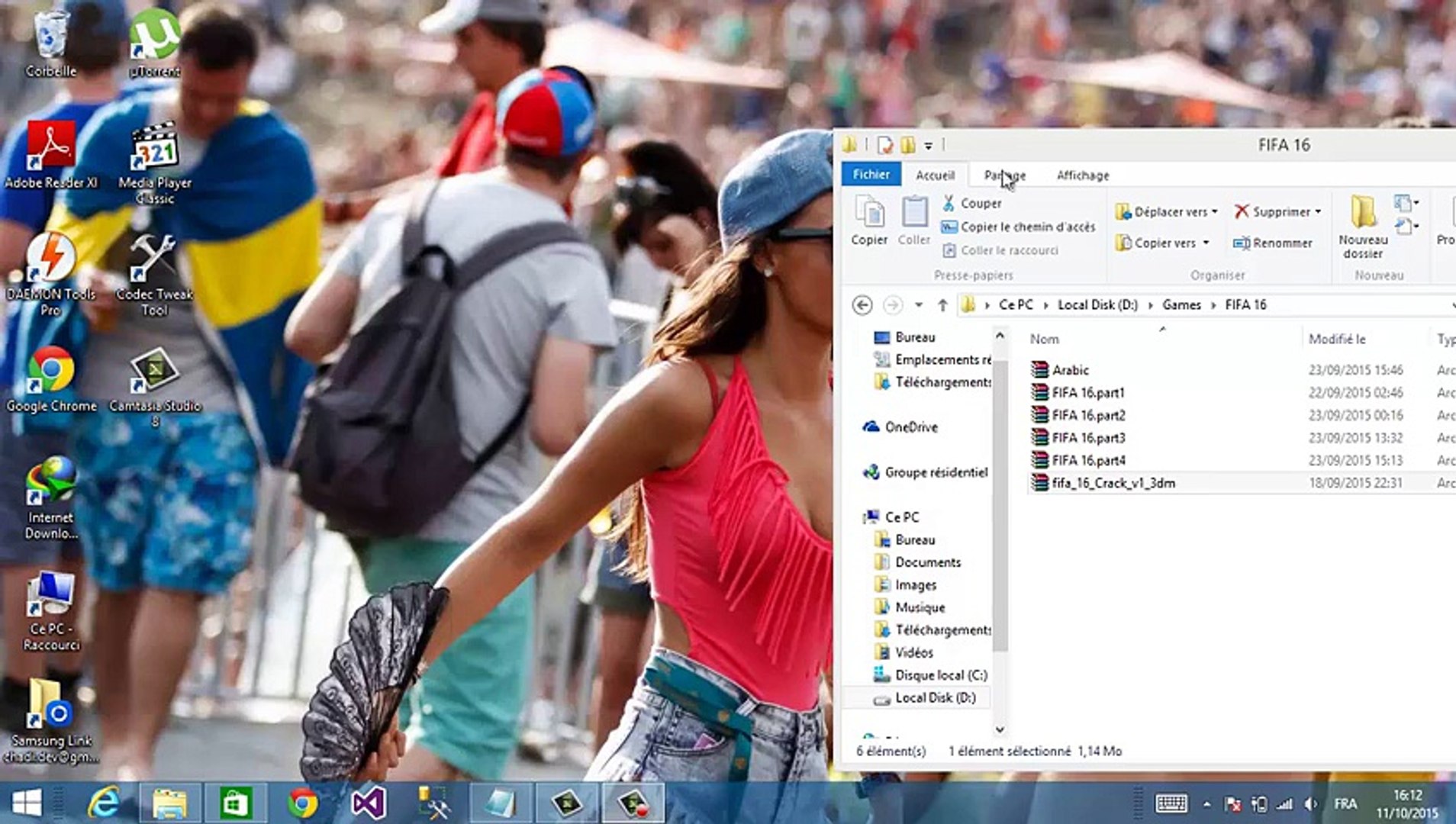Click Renommer in the Organiser group
1456x824 pixels.
click(x=1273, y=243)
